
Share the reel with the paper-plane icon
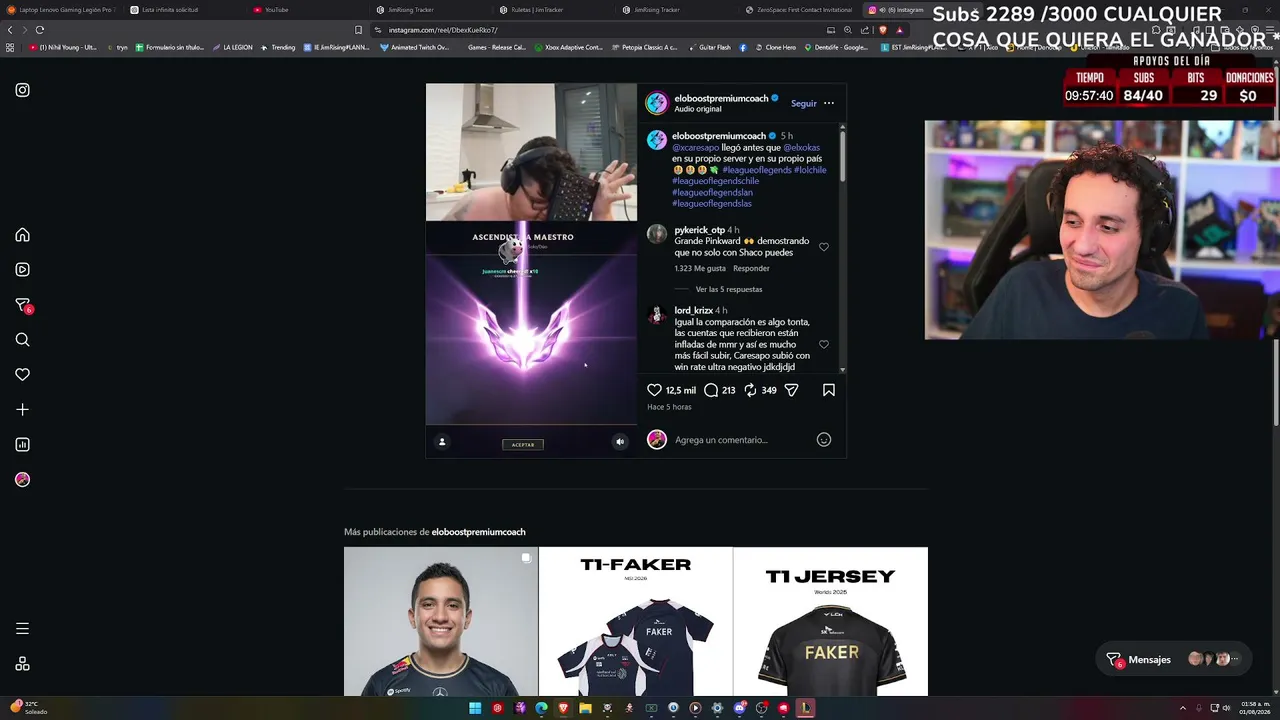point(791,390)
